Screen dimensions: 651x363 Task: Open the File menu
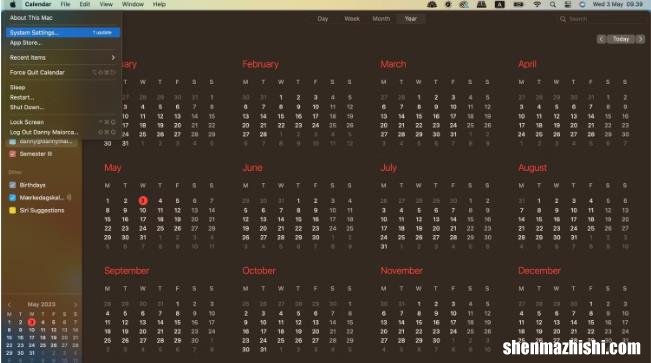[65, 4]
